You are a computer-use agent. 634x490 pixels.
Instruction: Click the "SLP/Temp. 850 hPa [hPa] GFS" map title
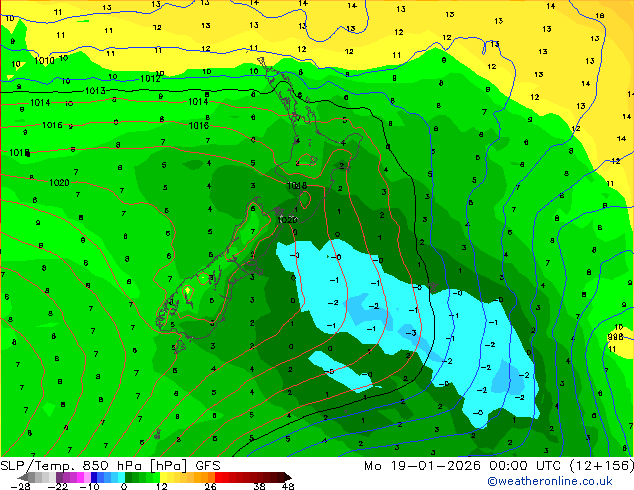(x=110, y=466)
